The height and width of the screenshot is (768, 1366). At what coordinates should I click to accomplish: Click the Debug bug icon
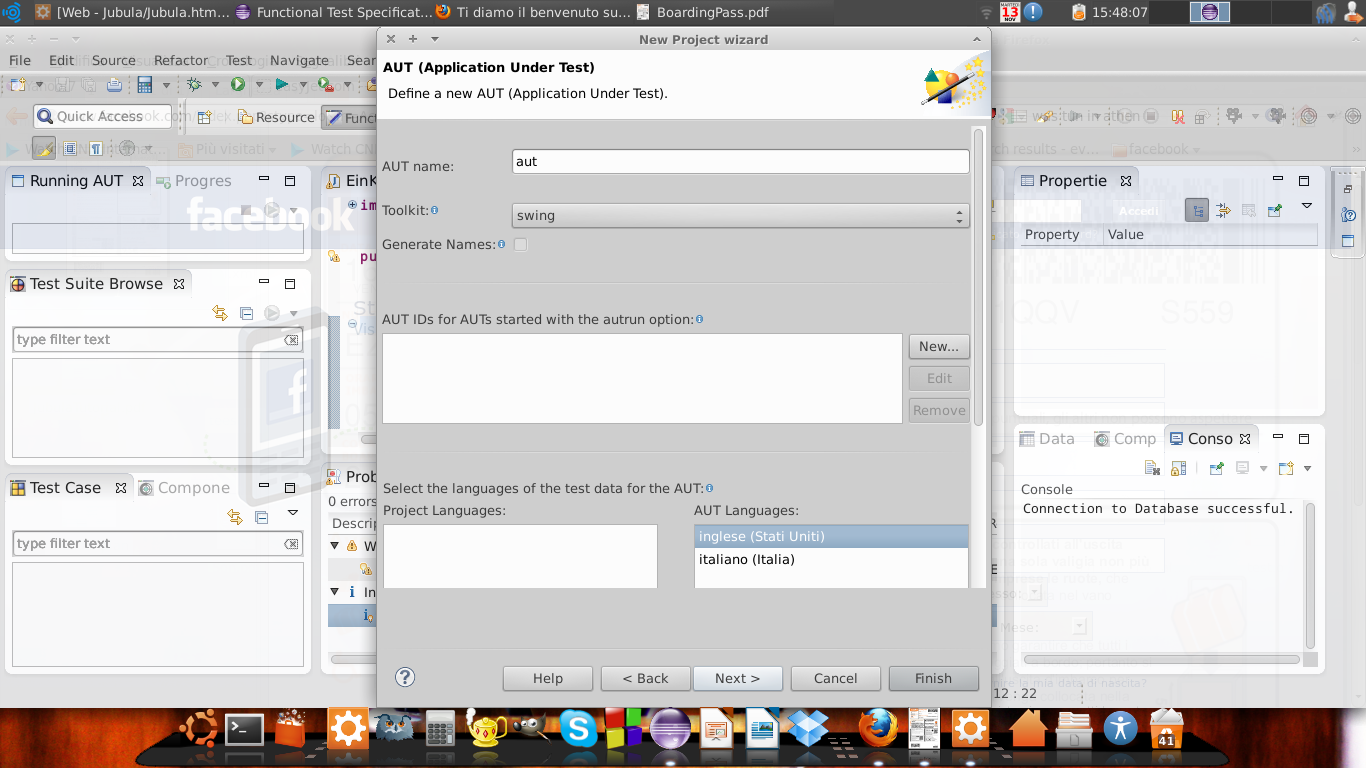click(194, 85)
